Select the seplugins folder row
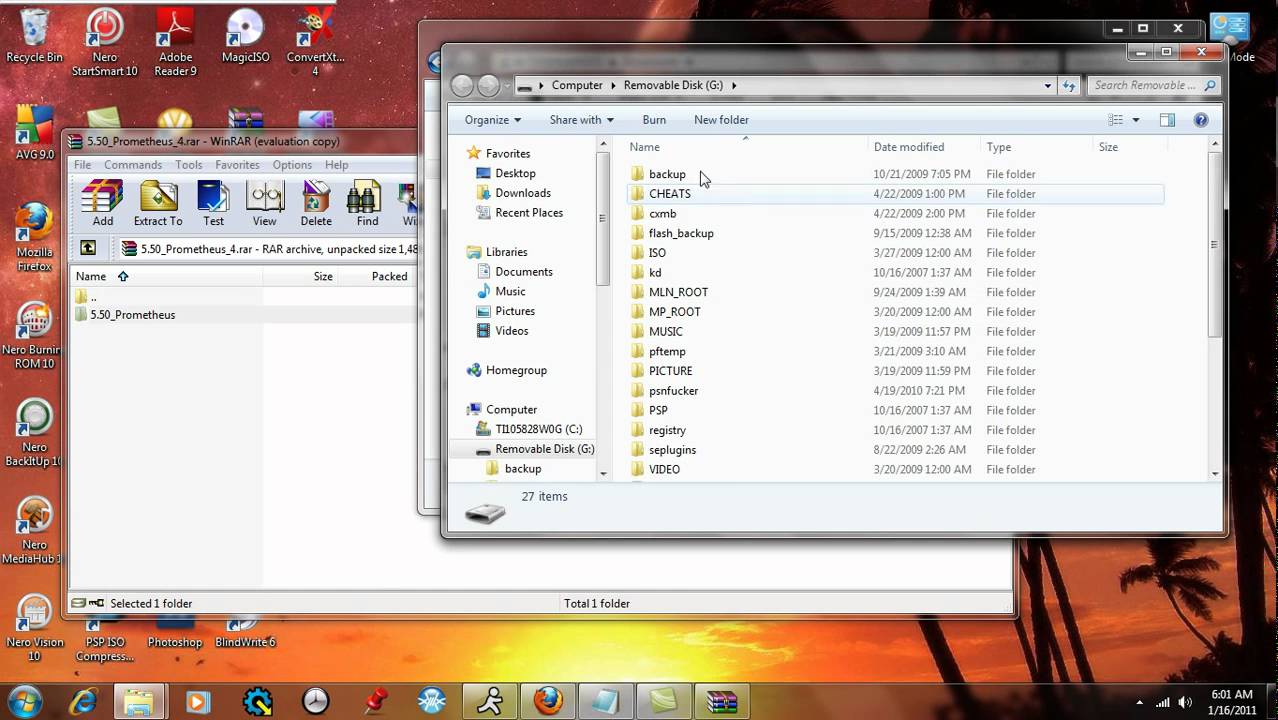 [895, 450]
